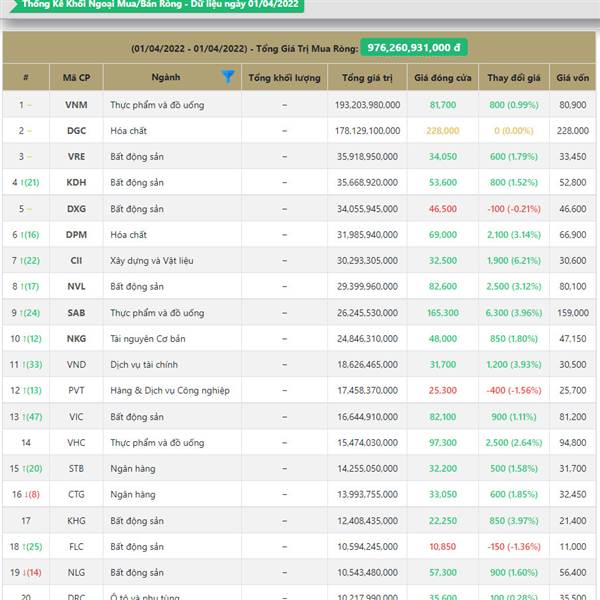Select stock code VIC
Screen dimensions: 600x600
tap(76, 417)
